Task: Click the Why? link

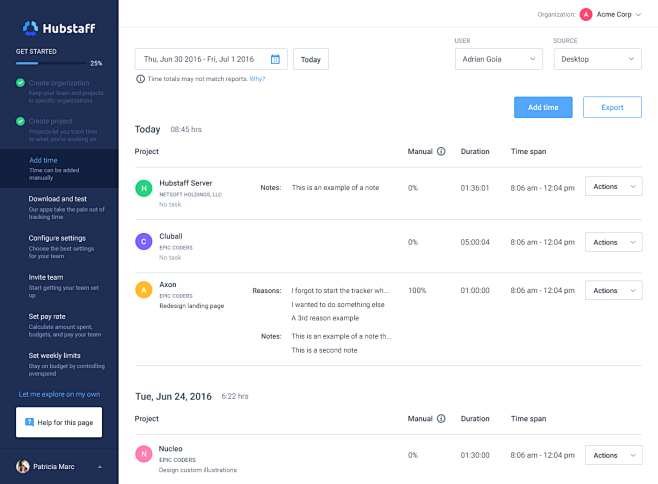Action: point(257,79)
